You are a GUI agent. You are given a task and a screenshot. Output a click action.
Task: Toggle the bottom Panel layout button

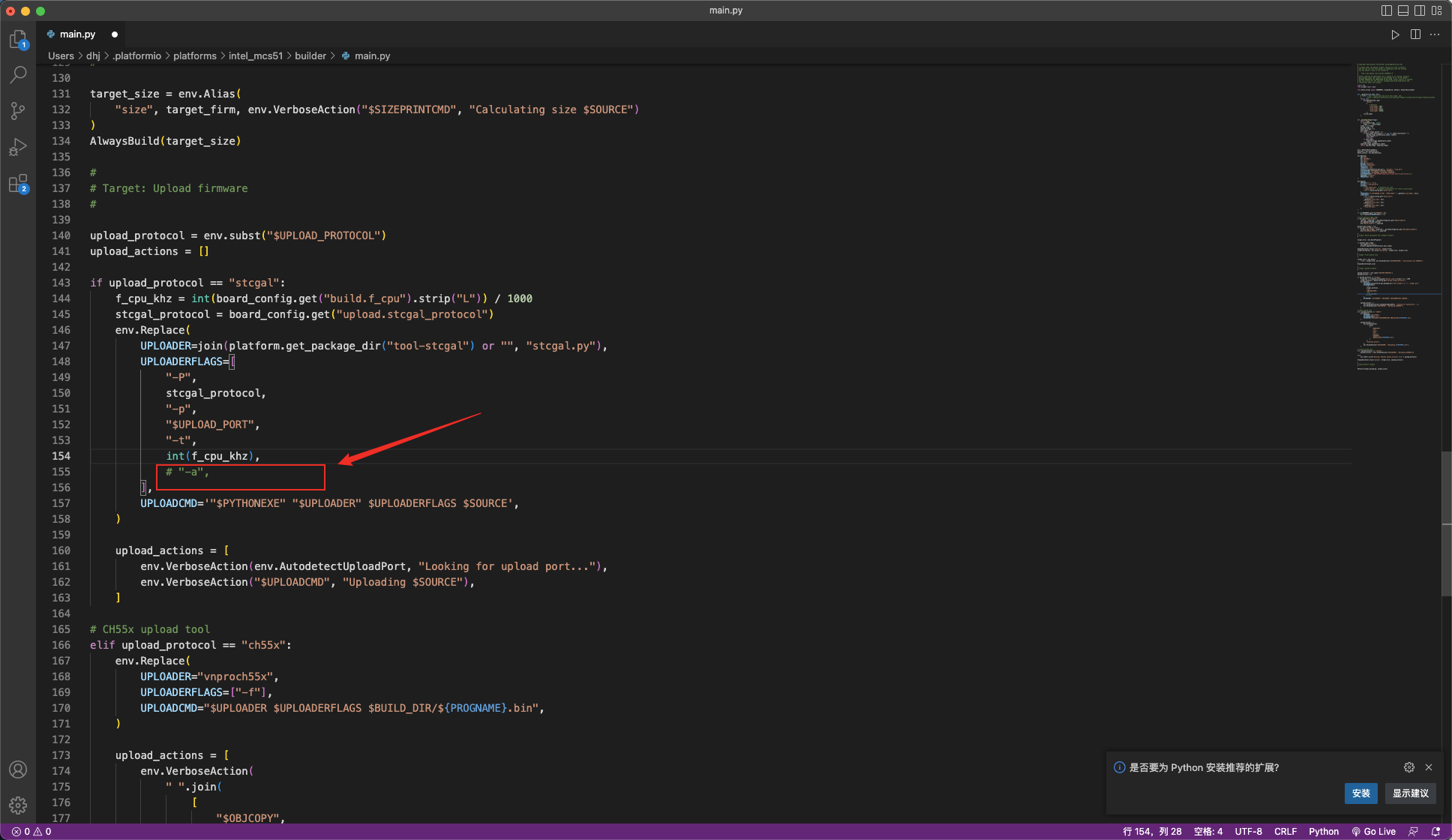(1403, 10)
